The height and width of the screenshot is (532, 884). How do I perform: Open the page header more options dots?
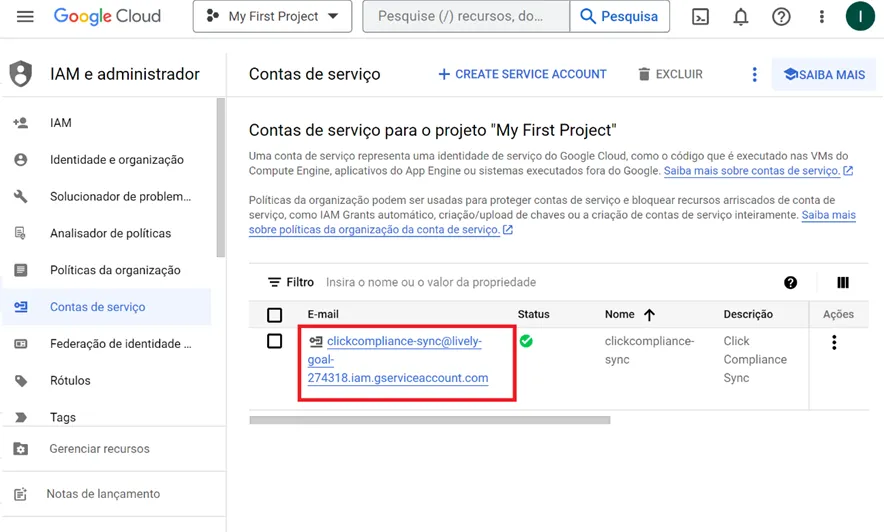pyautogui.click(x=754, y=74)
